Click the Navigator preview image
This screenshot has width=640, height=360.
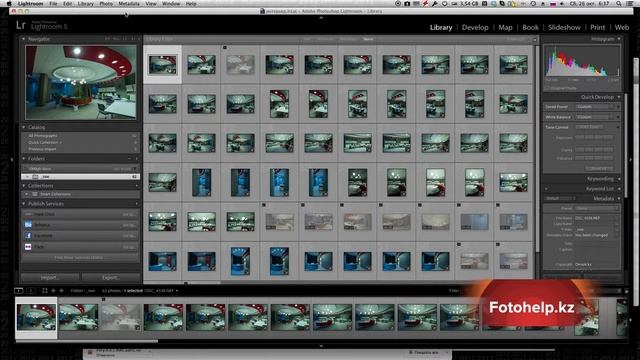(x=81, y=82)
